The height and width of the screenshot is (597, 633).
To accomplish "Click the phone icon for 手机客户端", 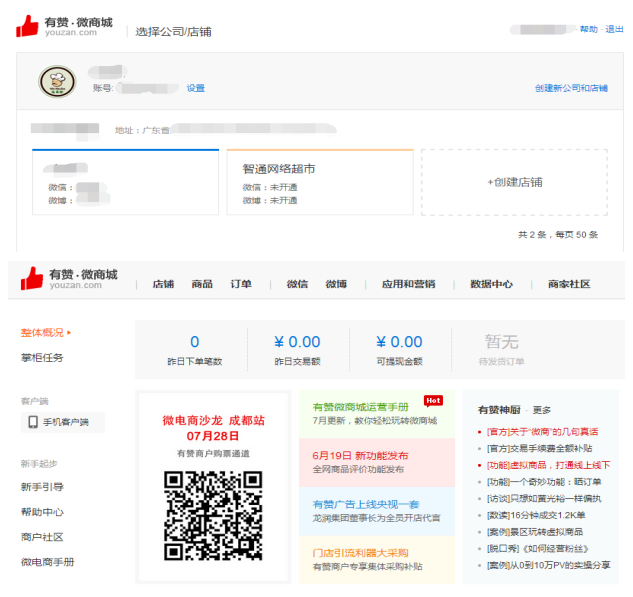I will (x=32, y=422).
